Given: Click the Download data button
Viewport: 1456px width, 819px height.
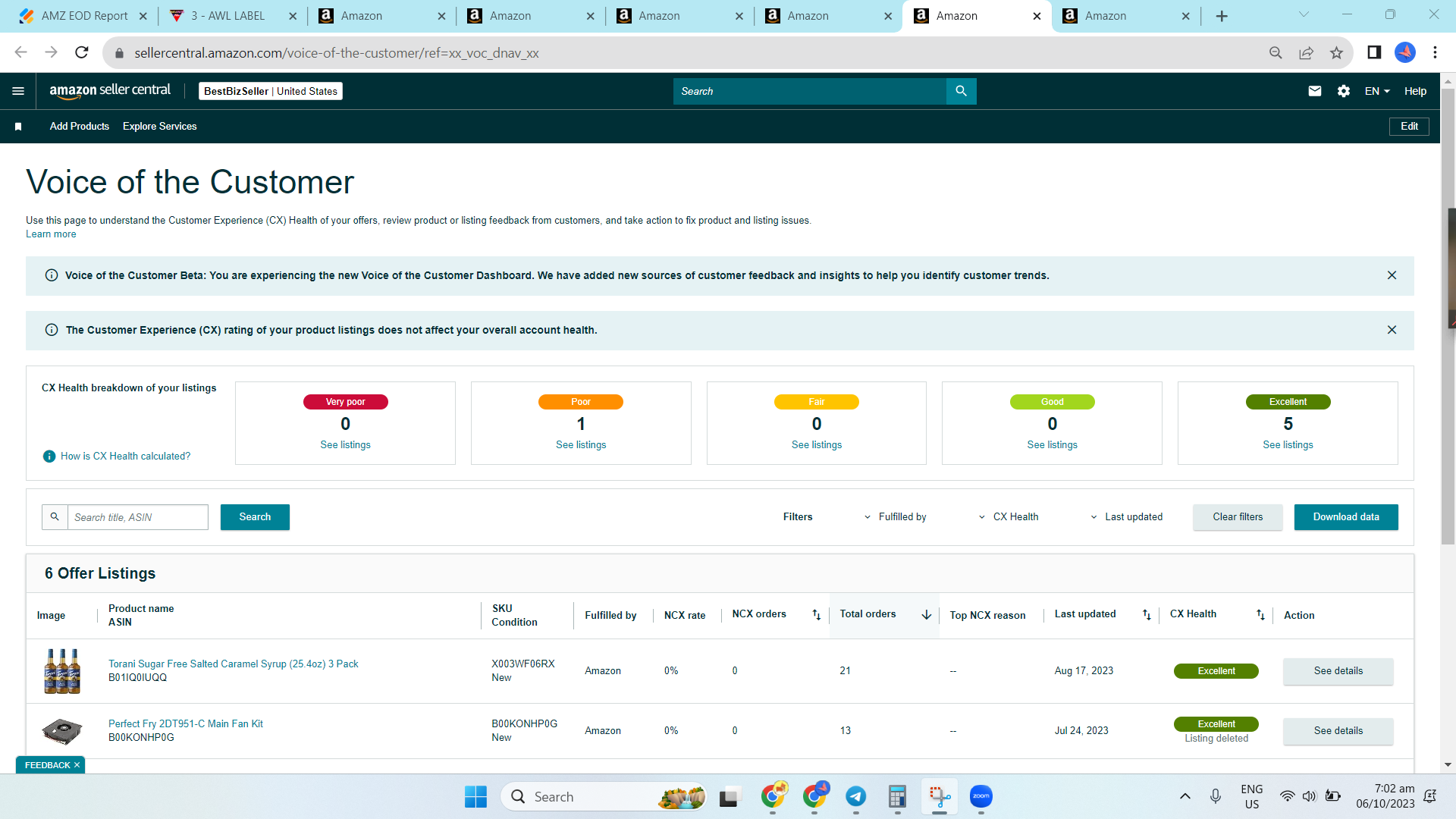Looking at the screenshot, I should pos(1346,517).
